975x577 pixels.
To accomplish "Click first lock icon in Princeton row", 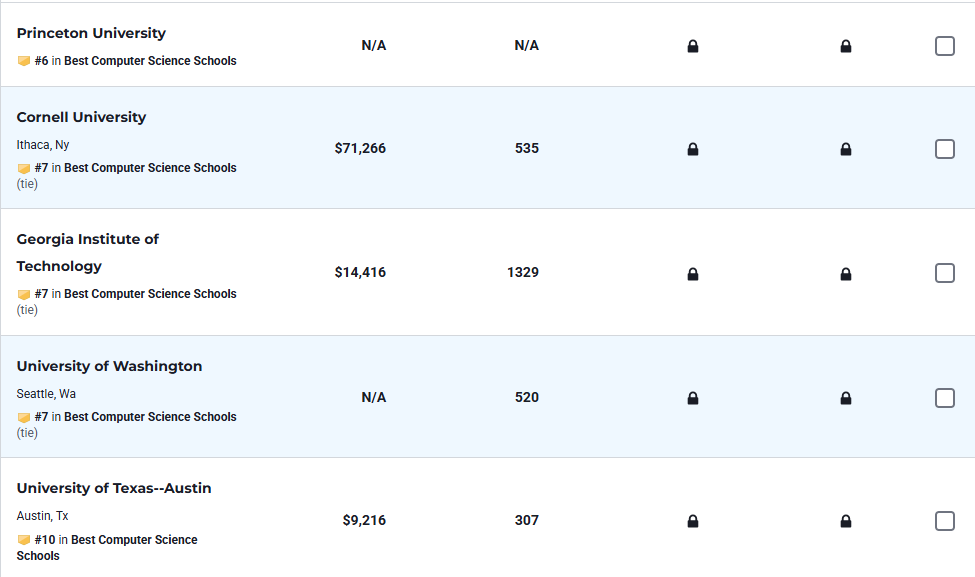I will 693,46.
